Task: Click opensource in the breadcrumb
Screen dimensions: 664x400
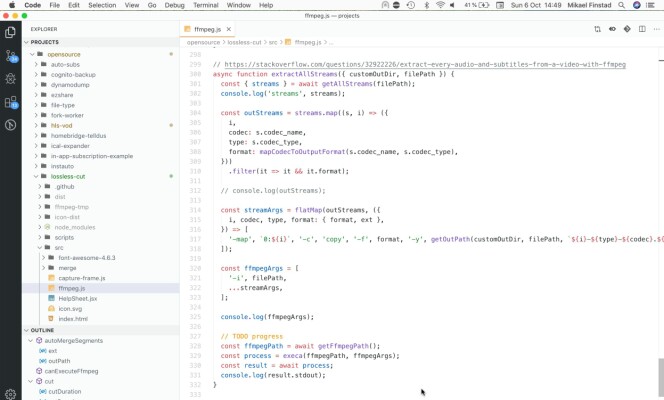Action: pyautogui.click(x=203, y=42)
